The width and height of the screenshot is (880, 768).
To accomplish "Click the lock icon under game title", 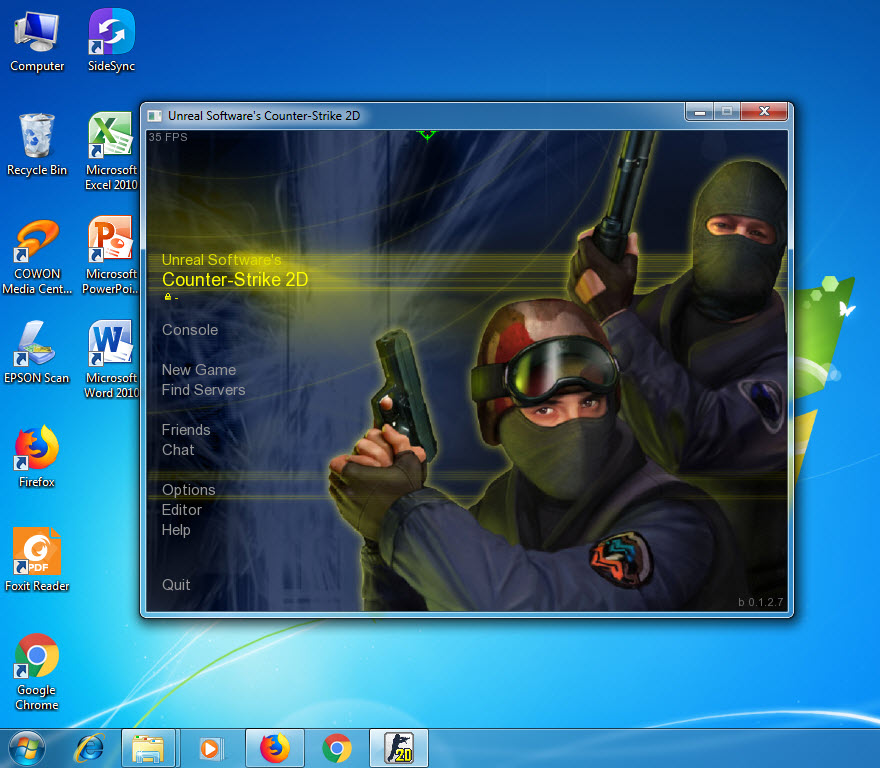I will coord(167,296).
